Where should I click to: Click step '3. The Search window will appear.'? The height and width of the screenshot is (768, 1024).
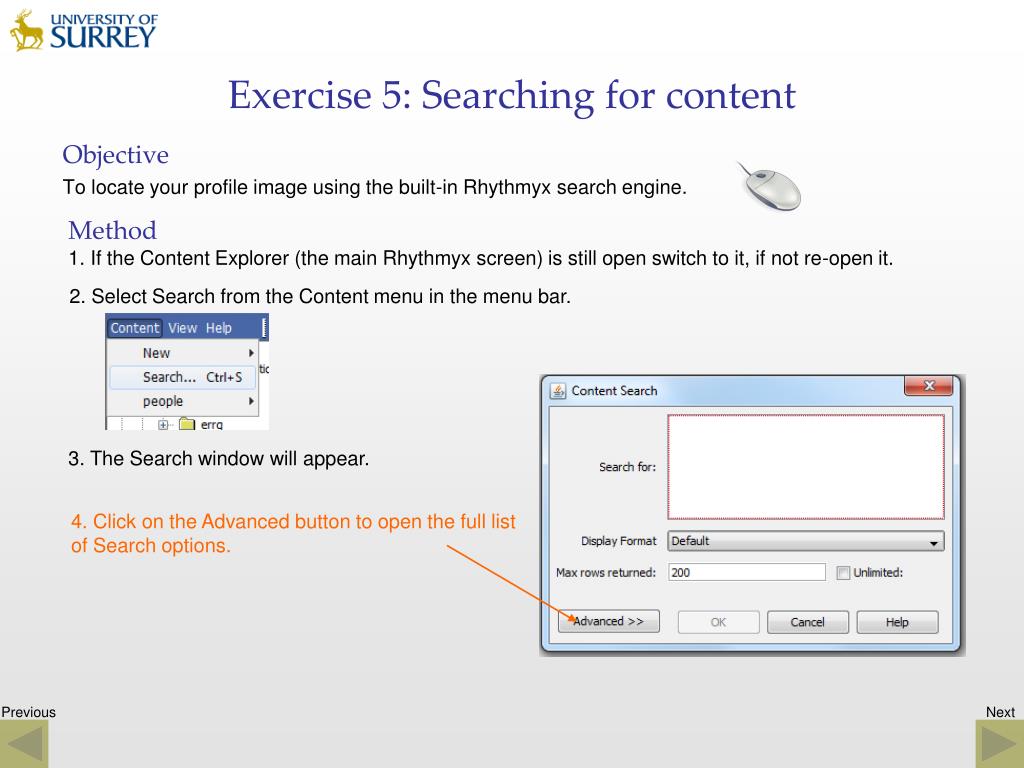click(x=219, y=458)
